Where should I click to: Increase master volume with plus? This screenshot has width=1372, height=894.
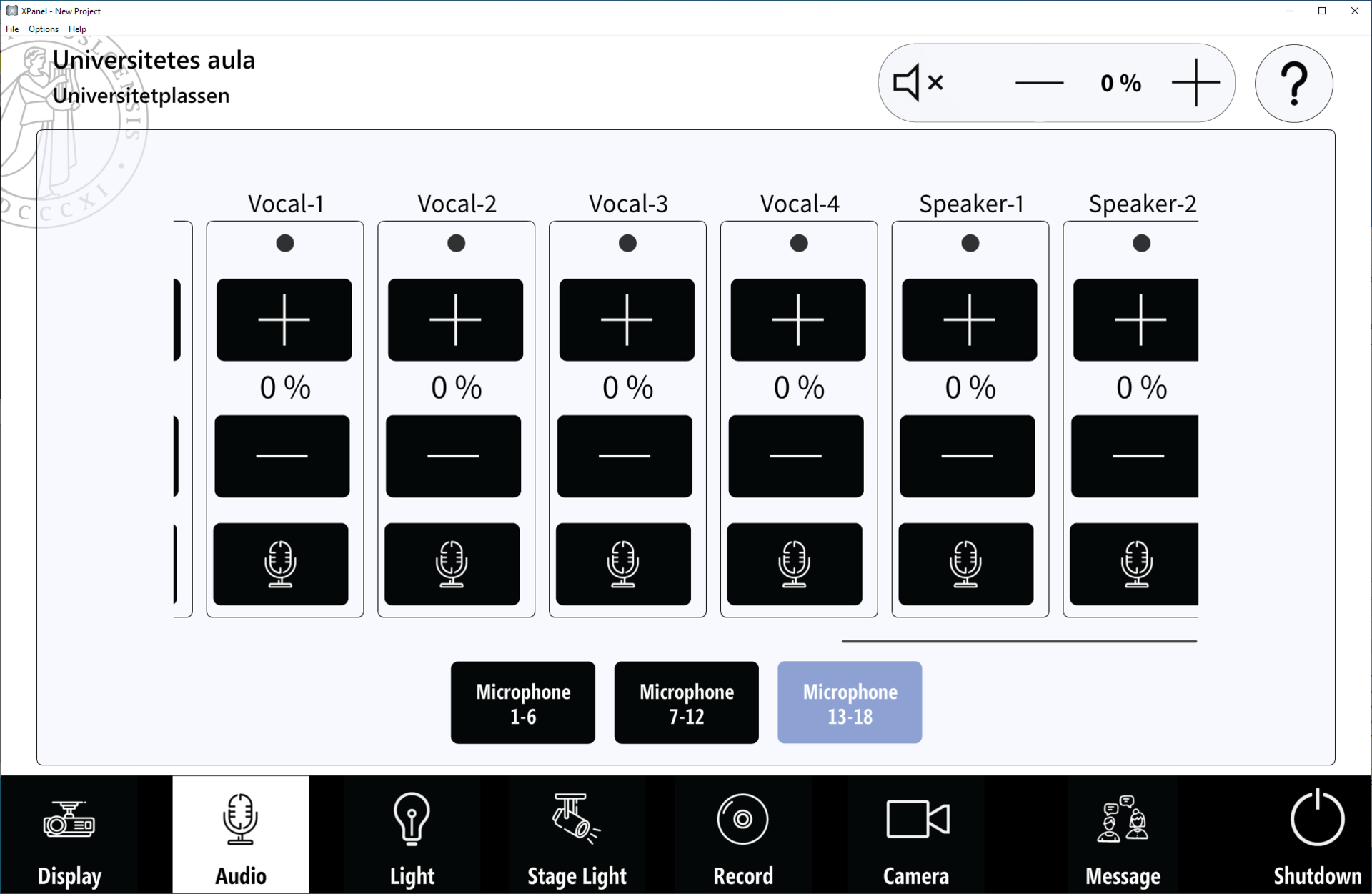click(x=1196, y=83)
